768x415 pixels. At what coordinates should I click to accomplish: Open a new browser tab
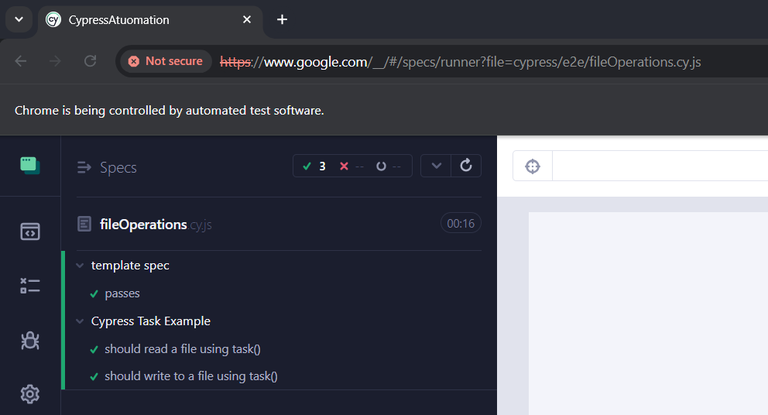click(x=282, y=20)
